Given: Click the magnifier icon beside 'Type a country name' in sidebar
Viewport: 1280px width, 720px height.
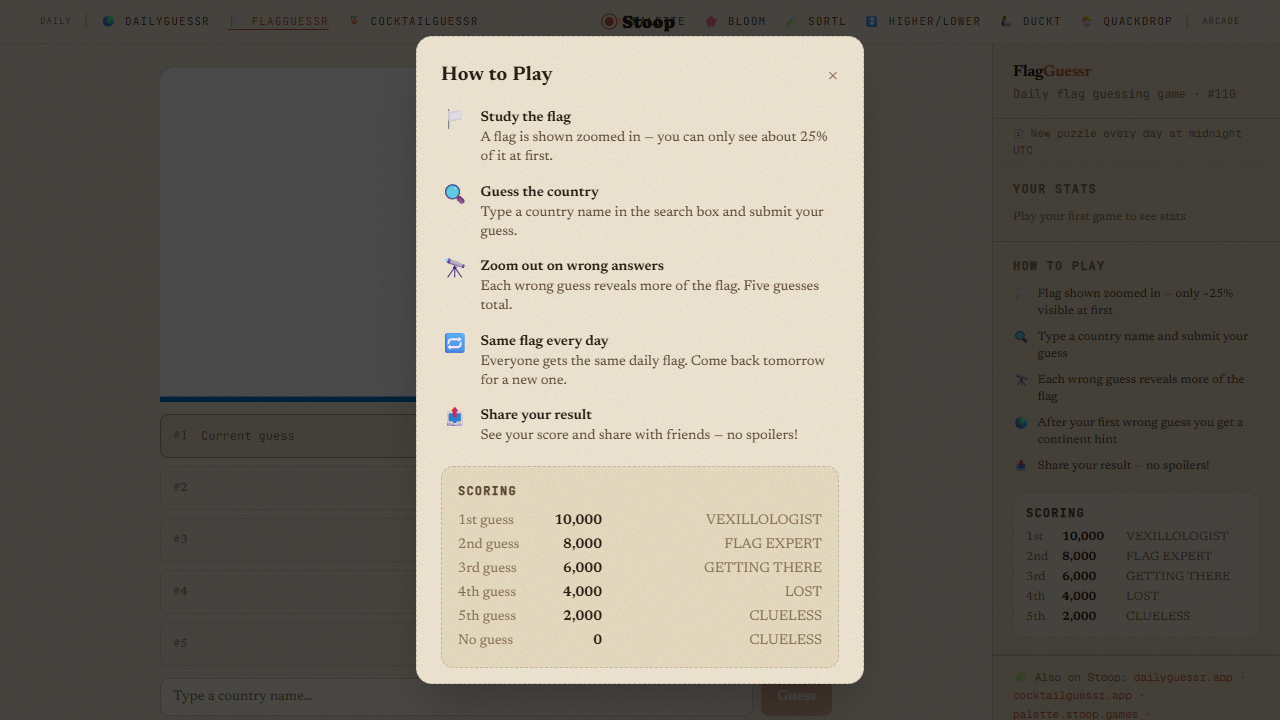Looking at the screenshot, I should point(1021,337).
